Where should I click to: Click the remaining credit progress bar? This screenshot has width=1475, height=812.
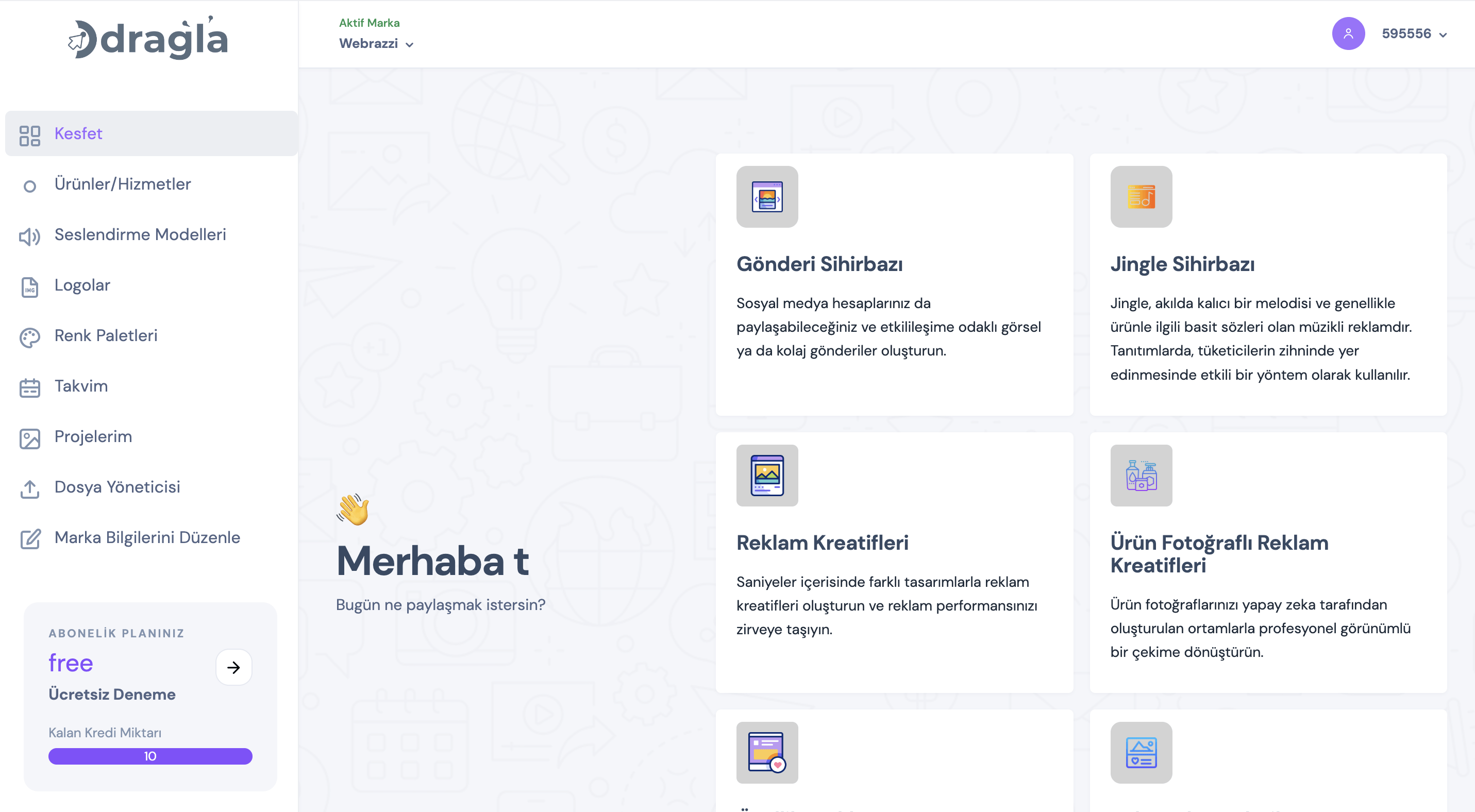coord(150,756)
